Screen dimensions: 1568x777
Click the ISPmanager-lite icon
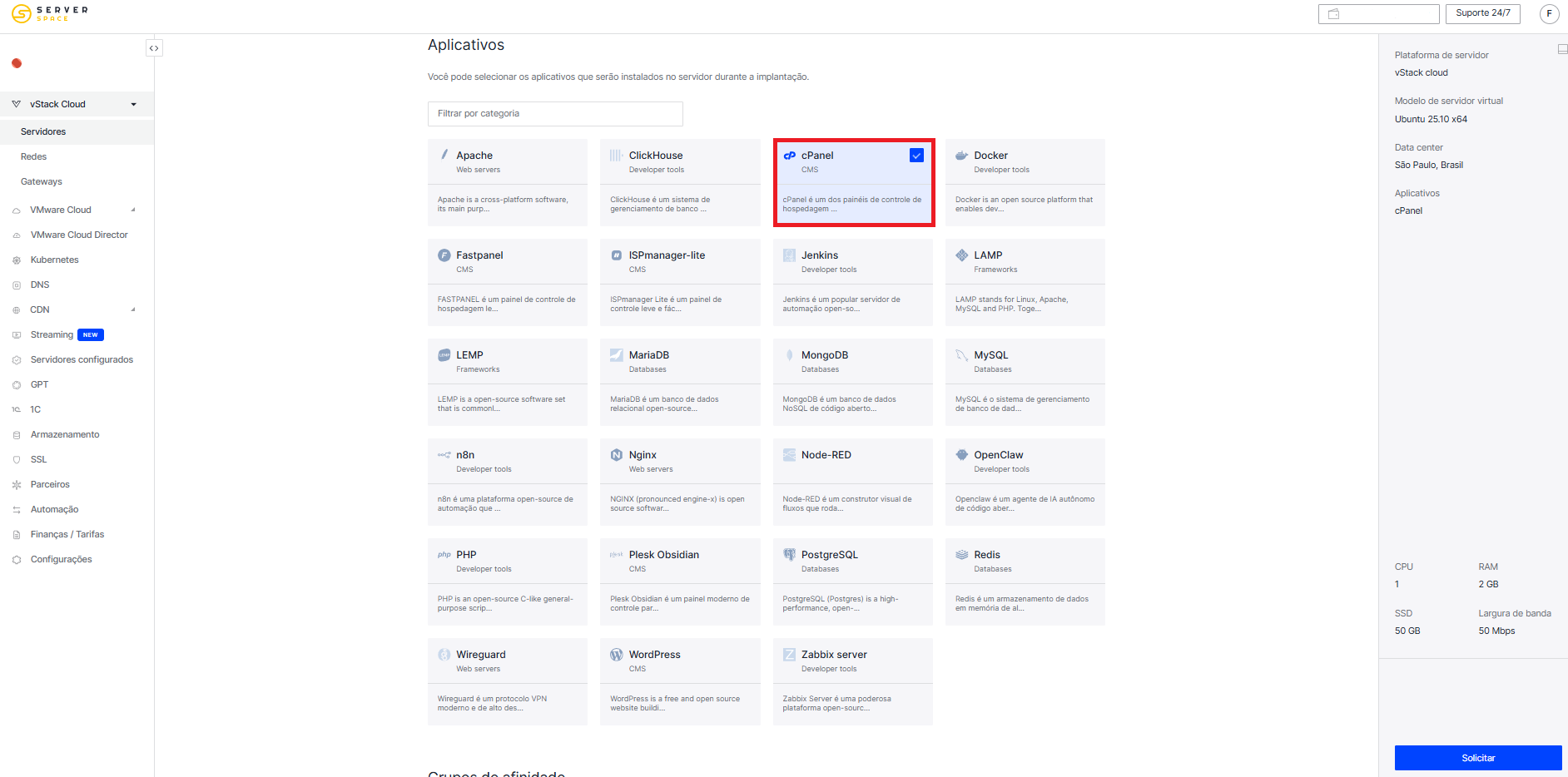[x=617, y=255]
